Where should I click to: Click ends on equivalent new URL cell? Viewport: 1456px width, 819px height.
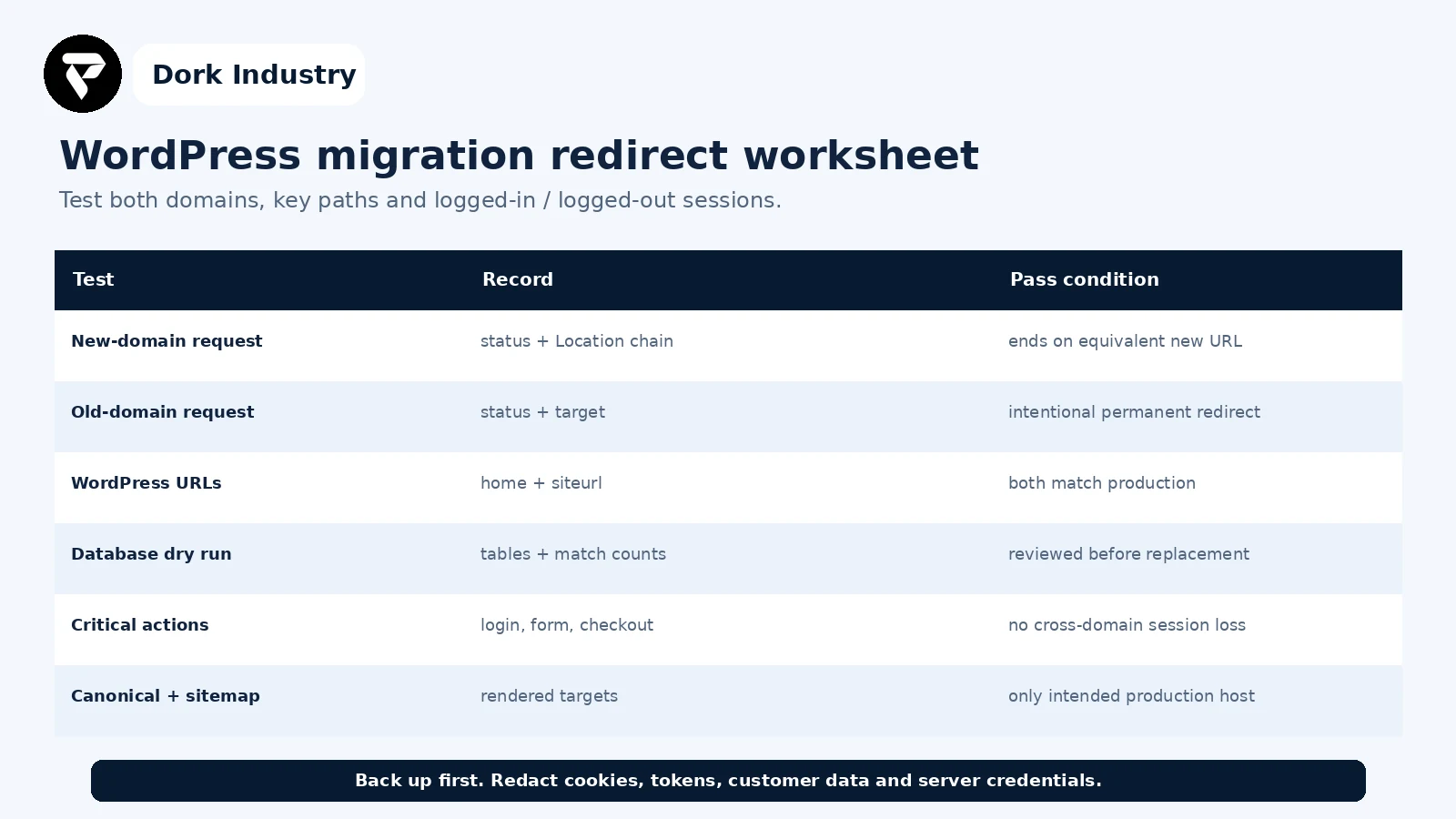(x=1125, y=341)
